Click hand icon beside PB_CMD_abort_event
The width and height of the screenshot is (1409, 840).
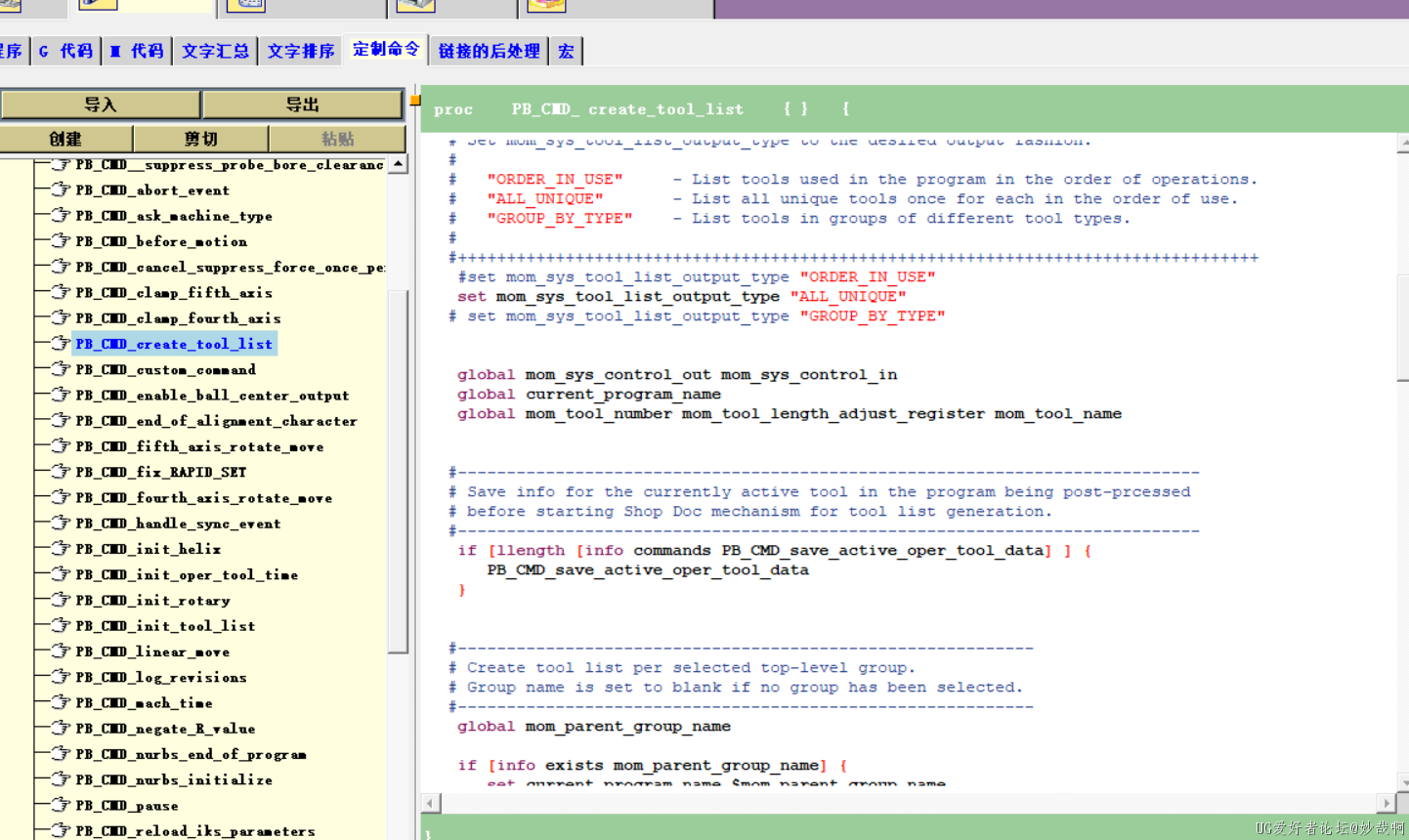(61, 189)
